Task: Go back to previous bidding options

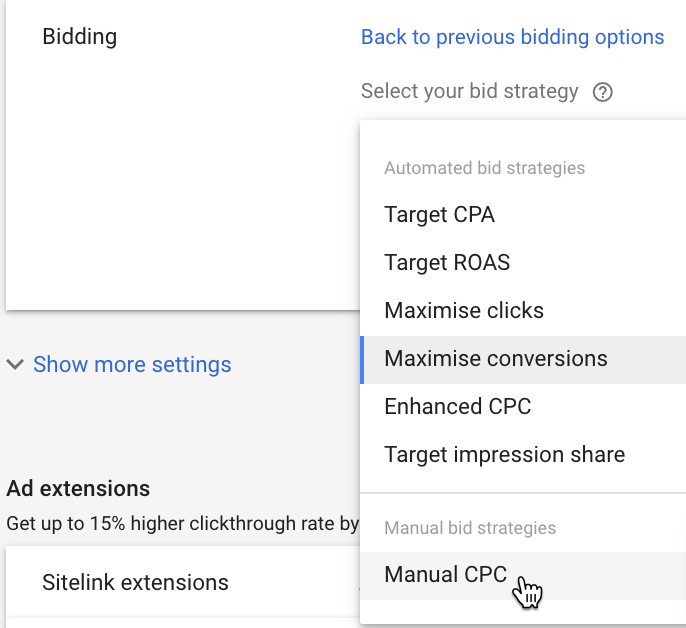Action: click(512, 37)
